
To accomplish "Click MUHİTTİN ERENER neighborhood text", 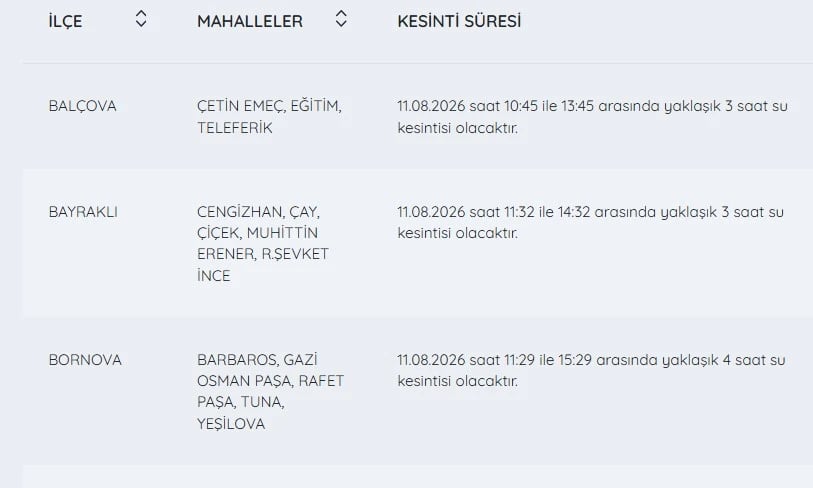I will pyautogui.click(x=257, y=243).
